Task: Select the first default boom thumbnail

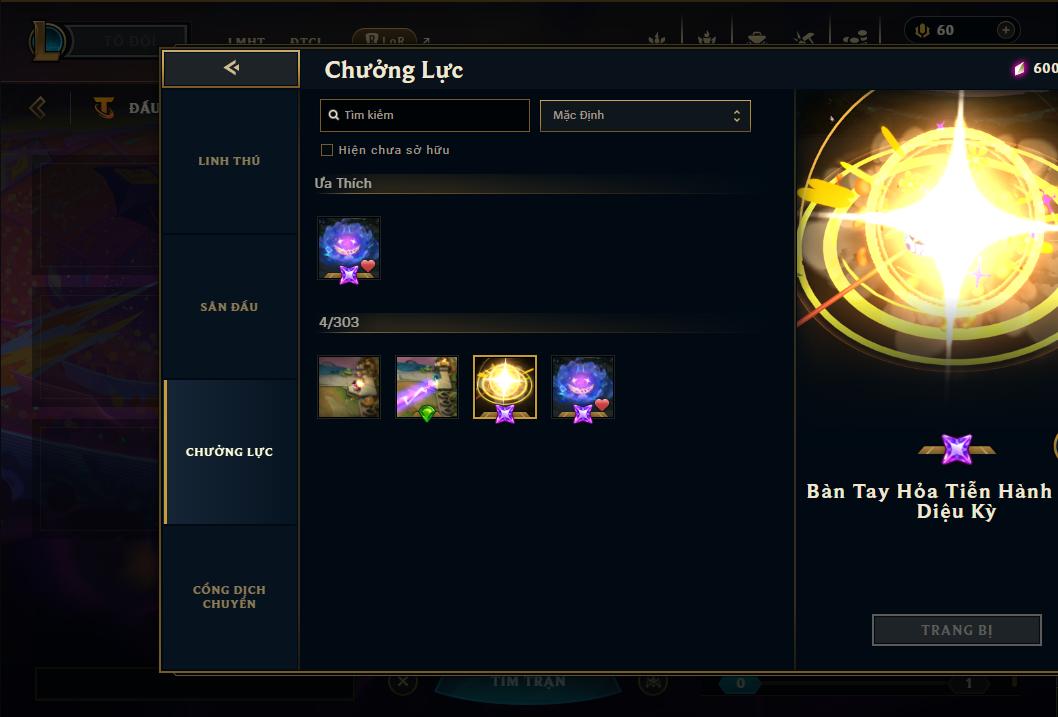Action: pos(349,386)
